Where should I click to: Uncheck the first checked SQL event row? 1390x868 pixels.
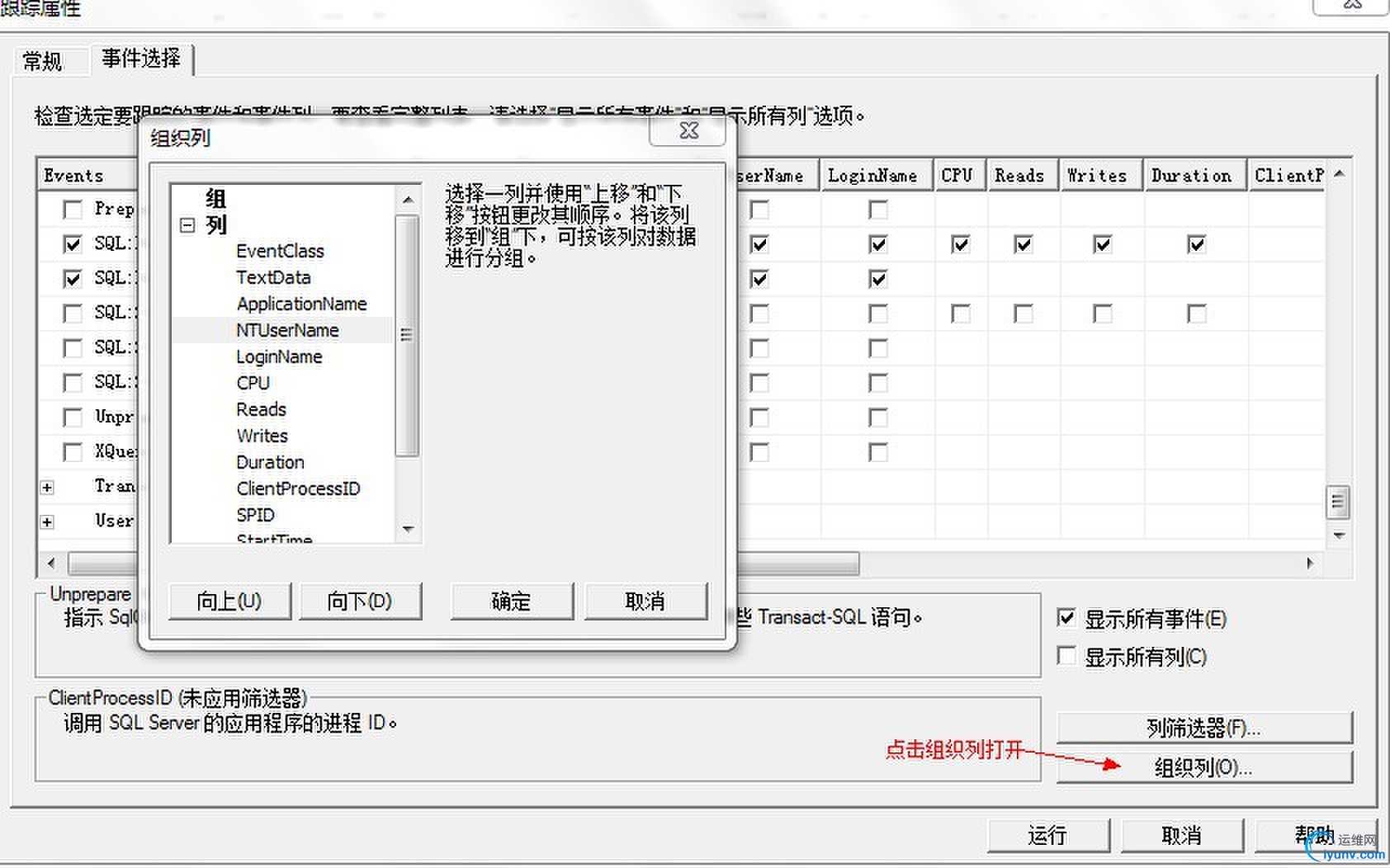click(73, 244)
